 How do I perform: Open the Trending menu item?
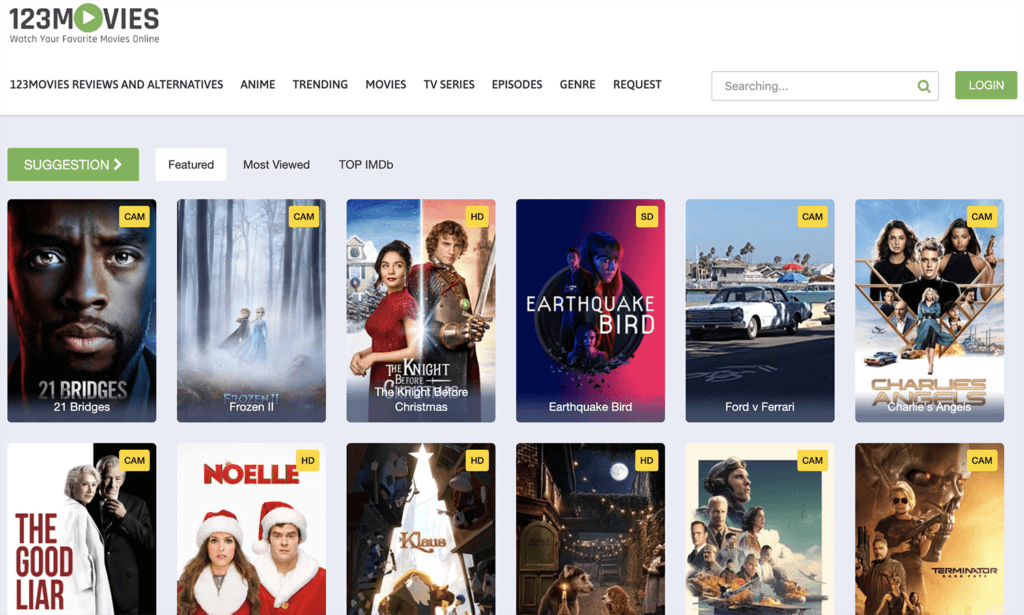pos(320,85)
